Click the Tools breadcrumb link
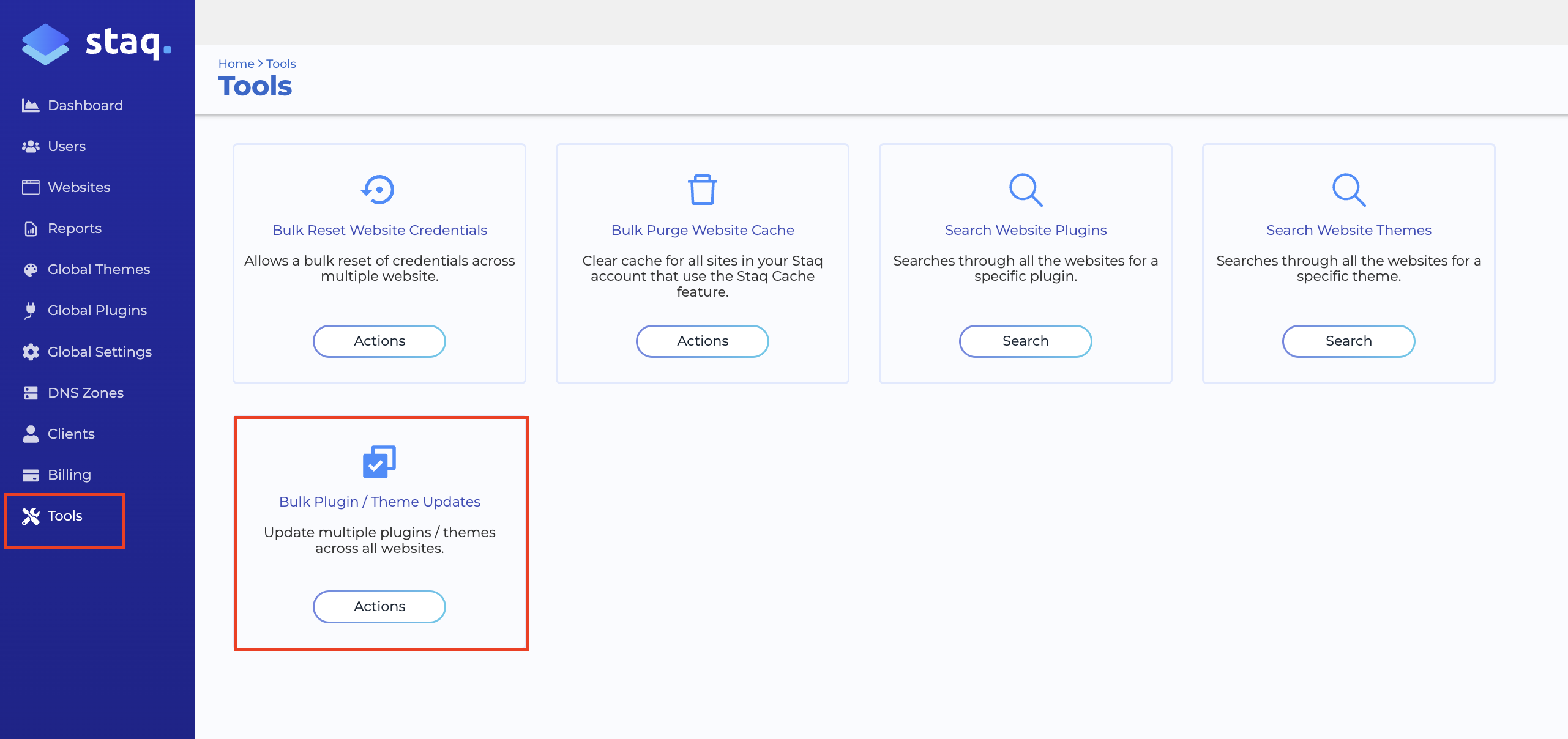This screenshot has width=1568, height=739. coord(281,64)
